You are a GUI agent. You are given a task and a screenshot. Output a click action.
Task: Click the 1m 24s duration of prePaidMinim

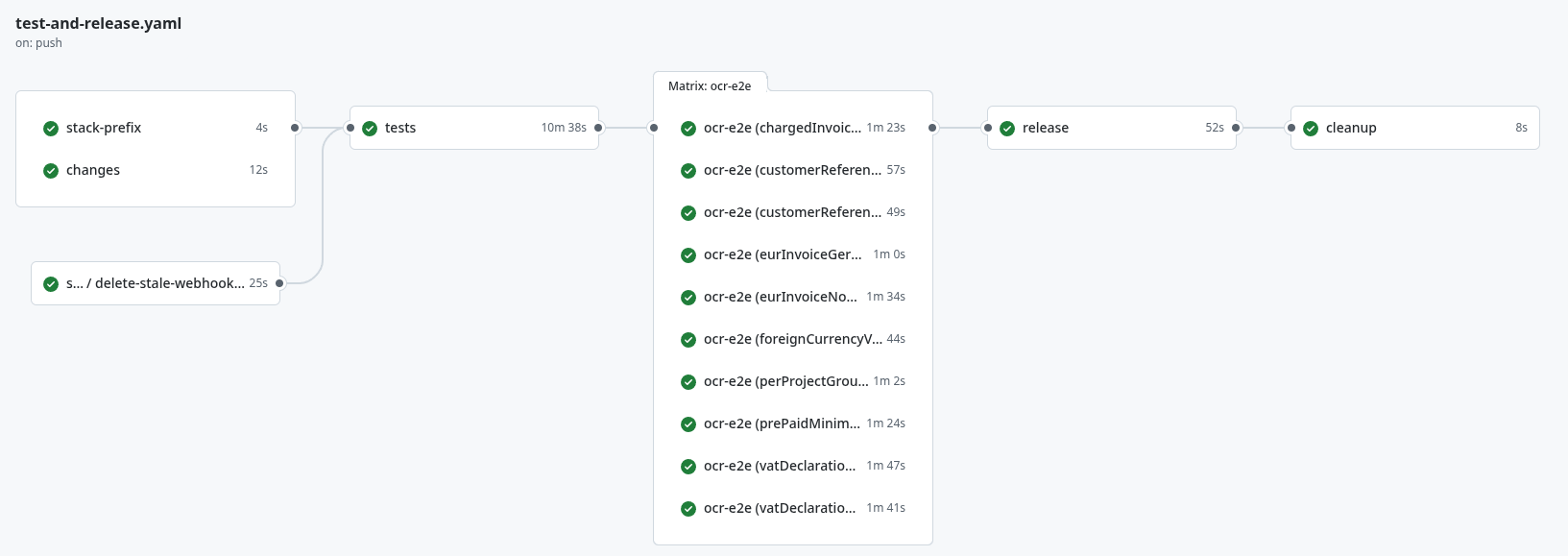pos(885,423)
